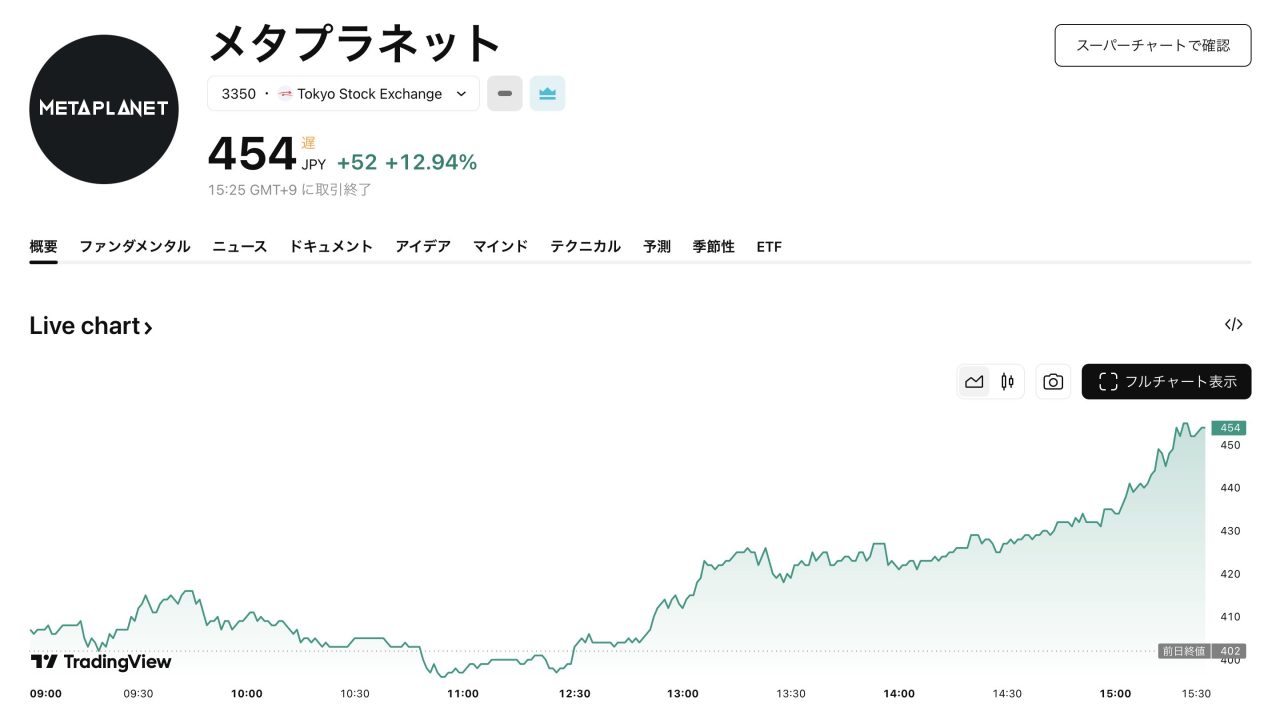Go to the ETF tab
The width and height of the screenshot is (1280, 716).
coord(769,246)
